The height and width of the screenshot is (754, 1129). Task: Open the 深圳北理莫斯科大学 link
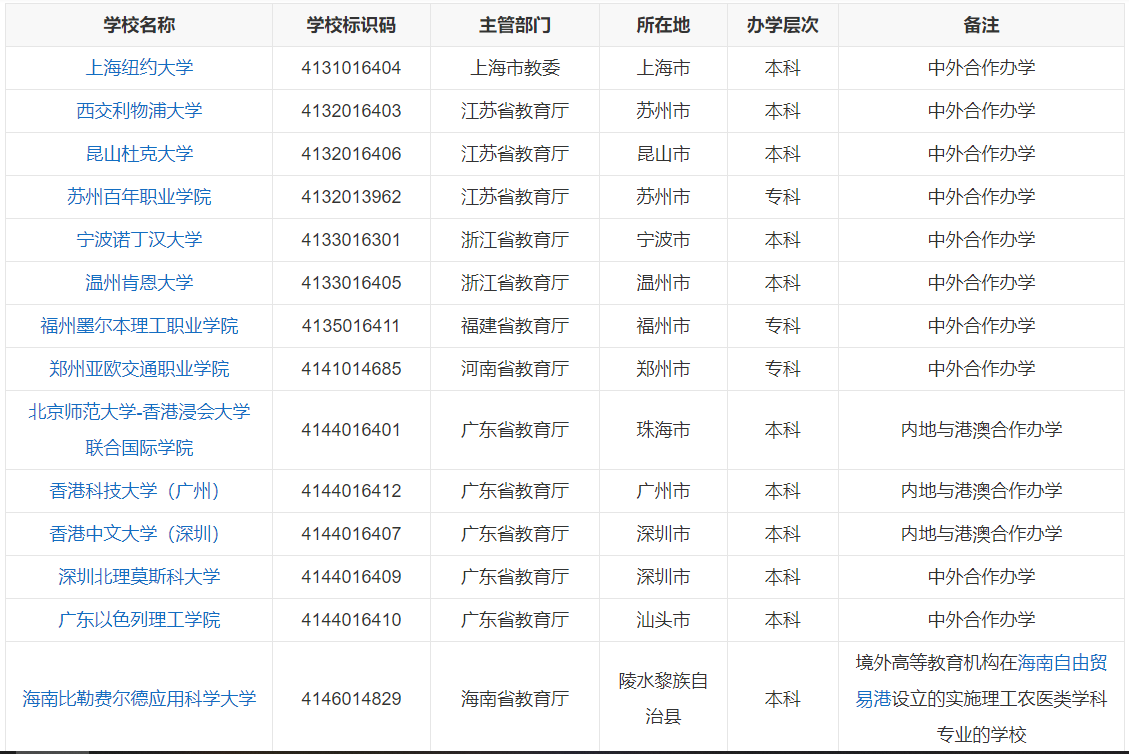pyautogui.click(x=139, y=577)
